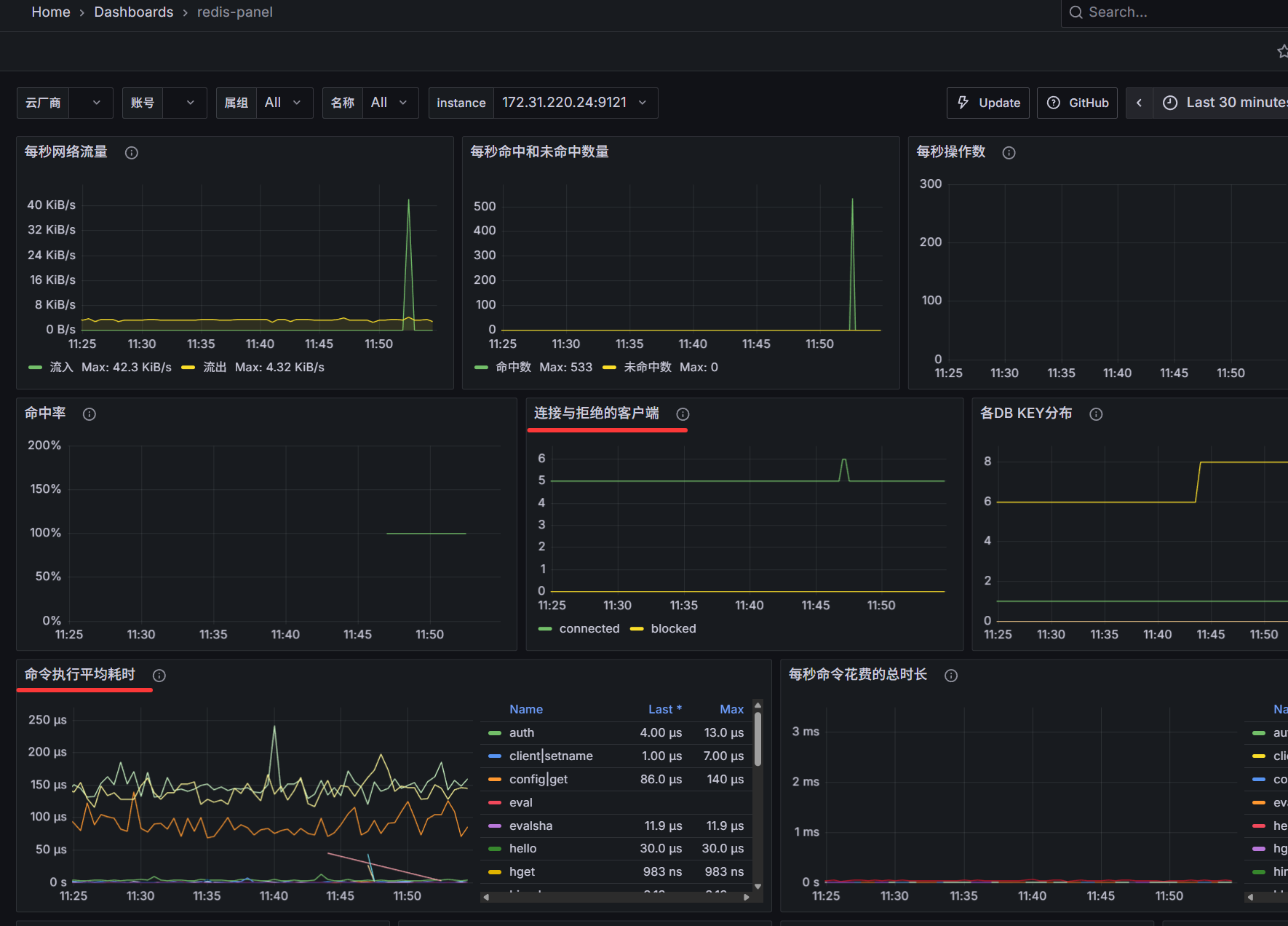The width and height of the screenshot is (1288, 926).
Task: Click info icon next to 连接与拒绝的客户端
Action: (683, 414)
